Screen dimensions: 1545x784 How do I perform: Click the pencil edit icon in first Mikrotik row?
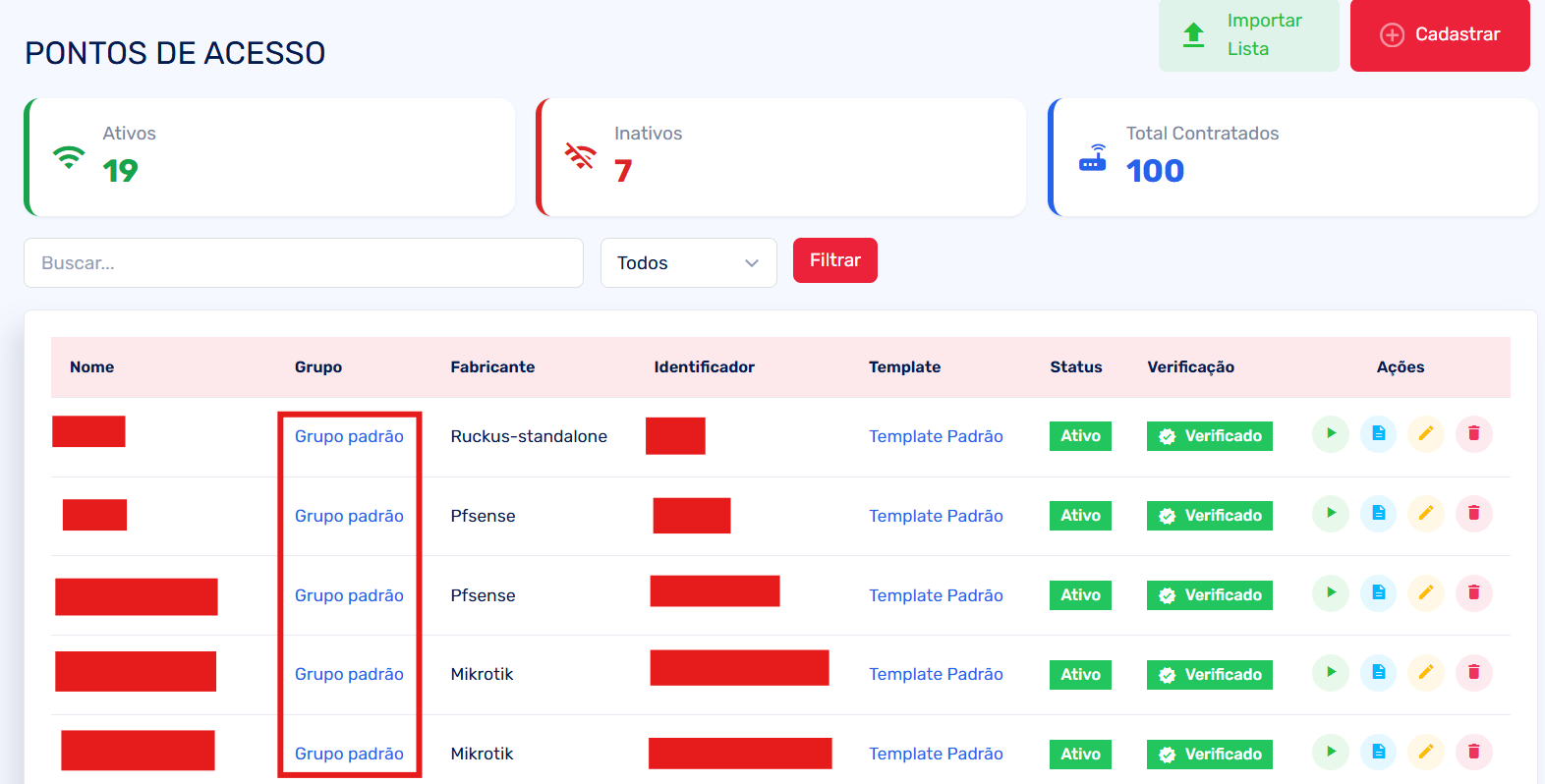click(1425, 672)
